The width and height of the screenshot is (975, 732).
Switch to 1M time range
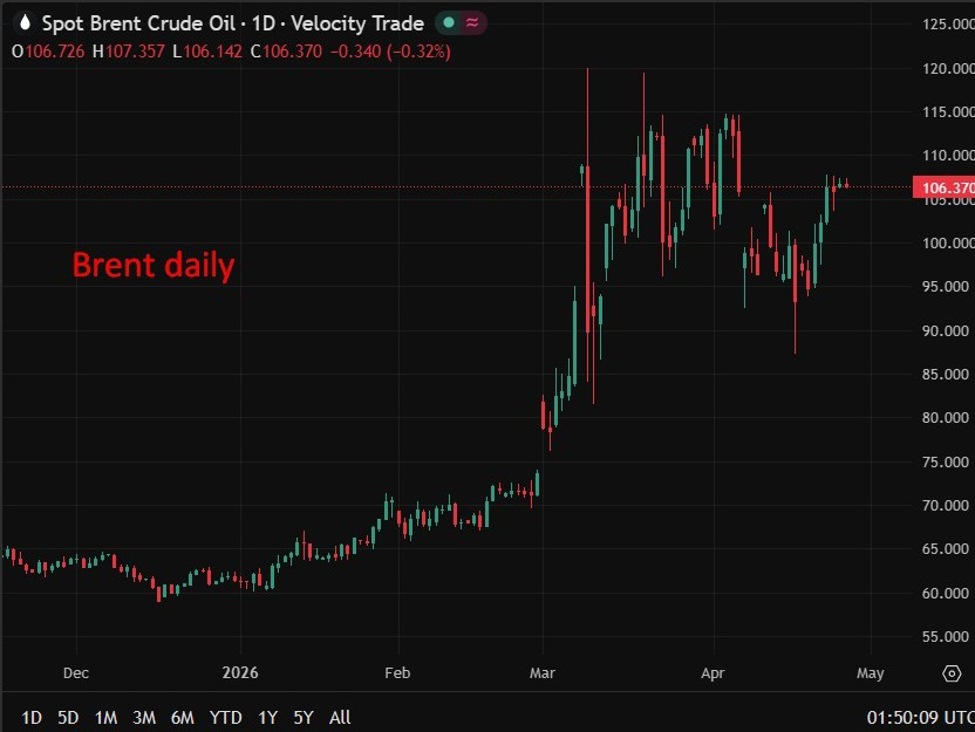106,717
